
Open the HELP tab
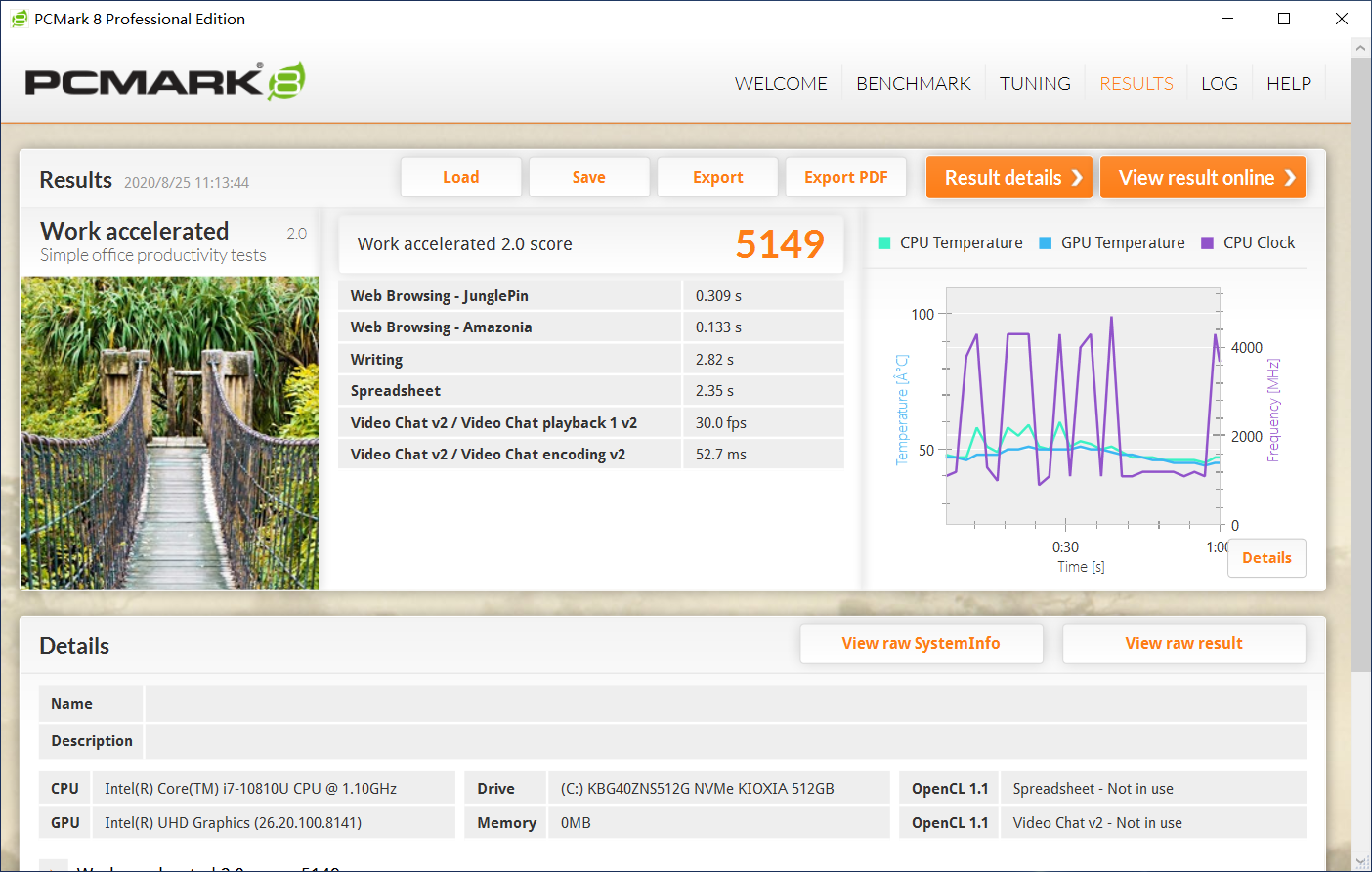pyautogui.click(x=1289, y=84)
